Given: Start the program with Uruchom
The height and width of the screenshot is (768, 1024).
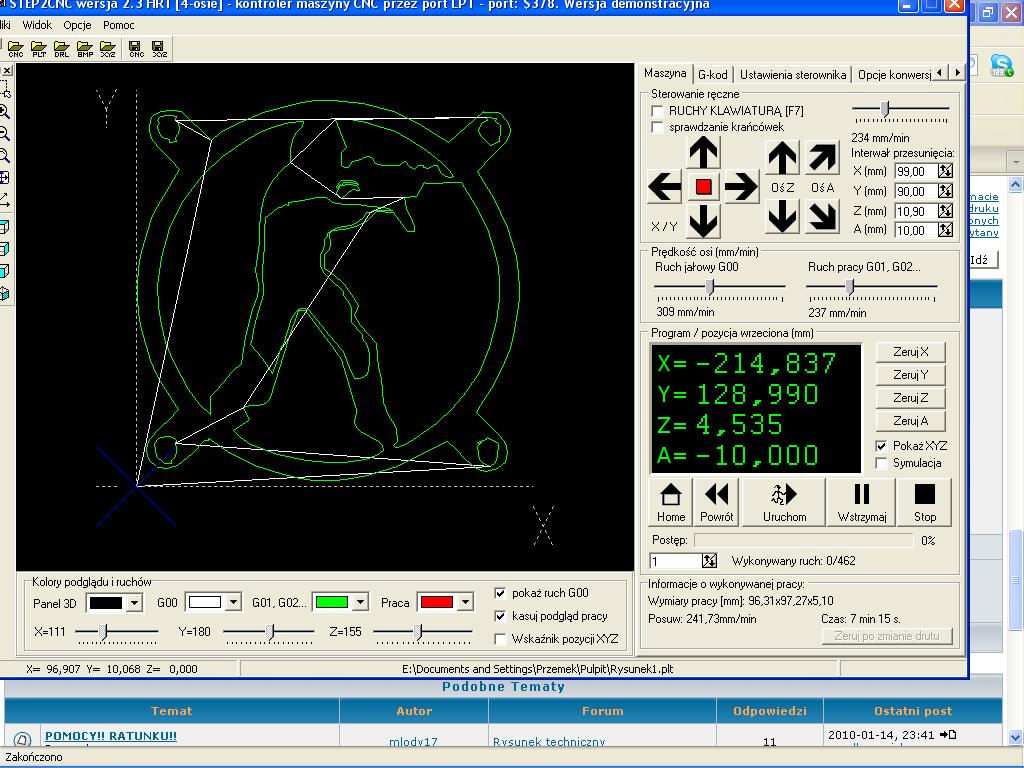Looking at the screenshot, I should coord(784,502).
